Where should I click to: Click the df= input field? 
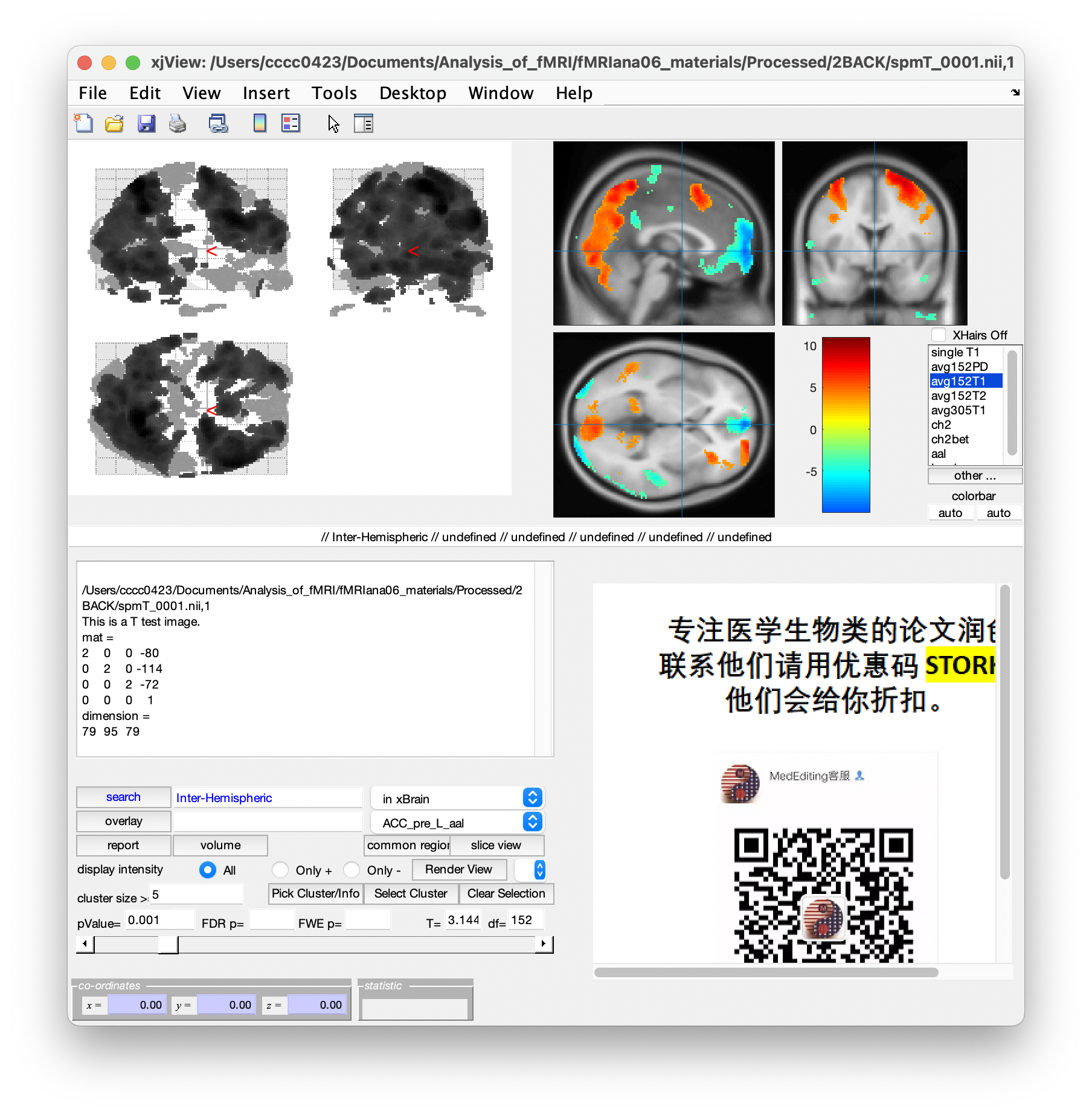[x=526, y=920]
